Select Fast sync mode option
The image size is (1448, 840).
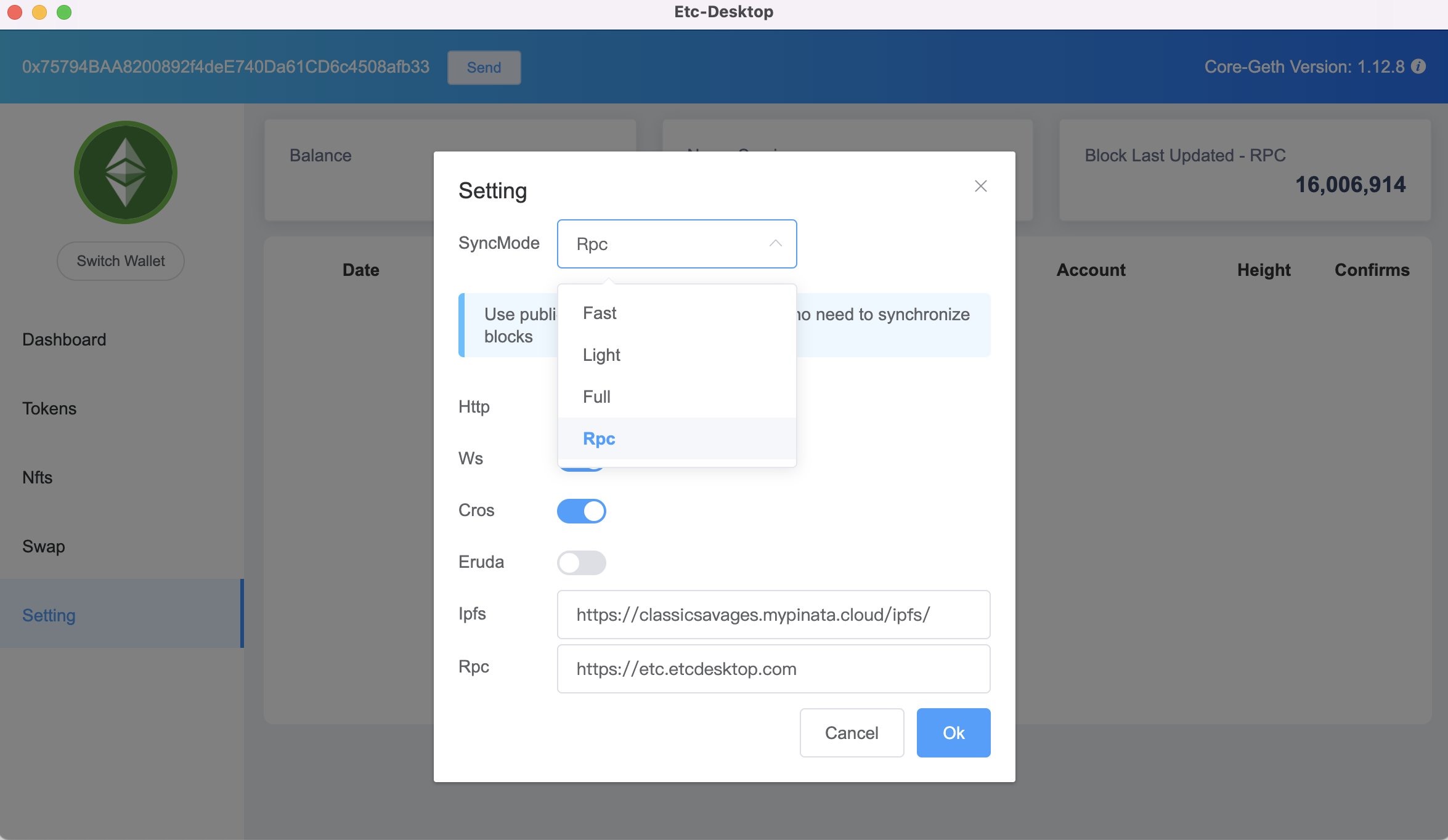pos(677,313)
